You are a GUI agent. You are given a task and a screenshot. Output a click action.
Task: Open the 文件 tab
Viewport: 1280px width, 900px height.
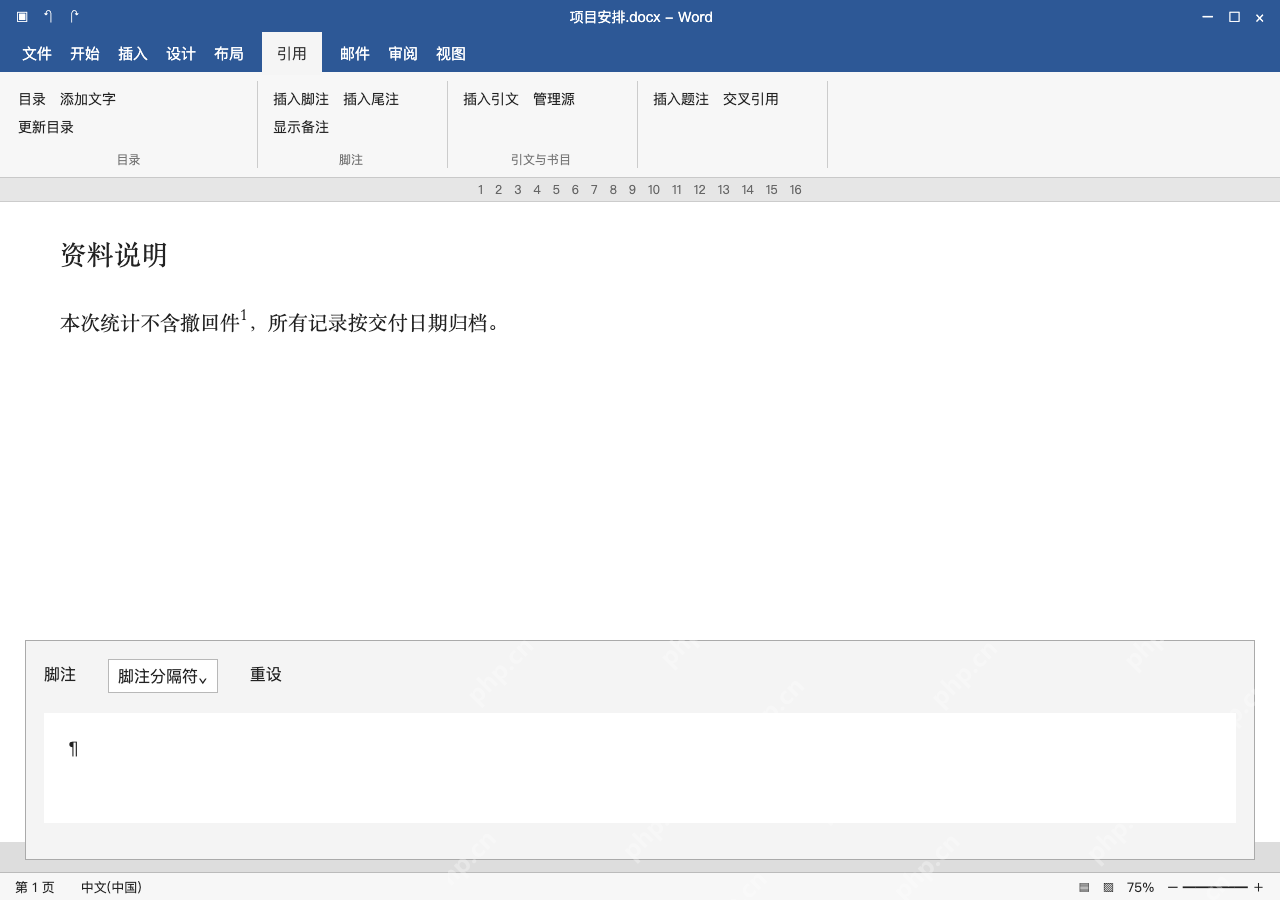[x=37, y=54]
